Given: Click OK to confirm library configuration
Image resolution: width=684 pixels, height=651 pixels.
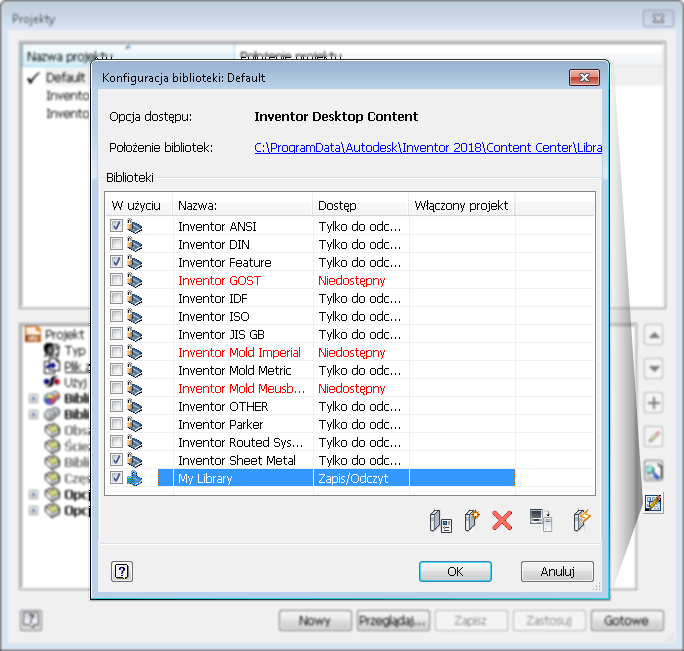Looking at the screenshot, I should pos(455,572).
